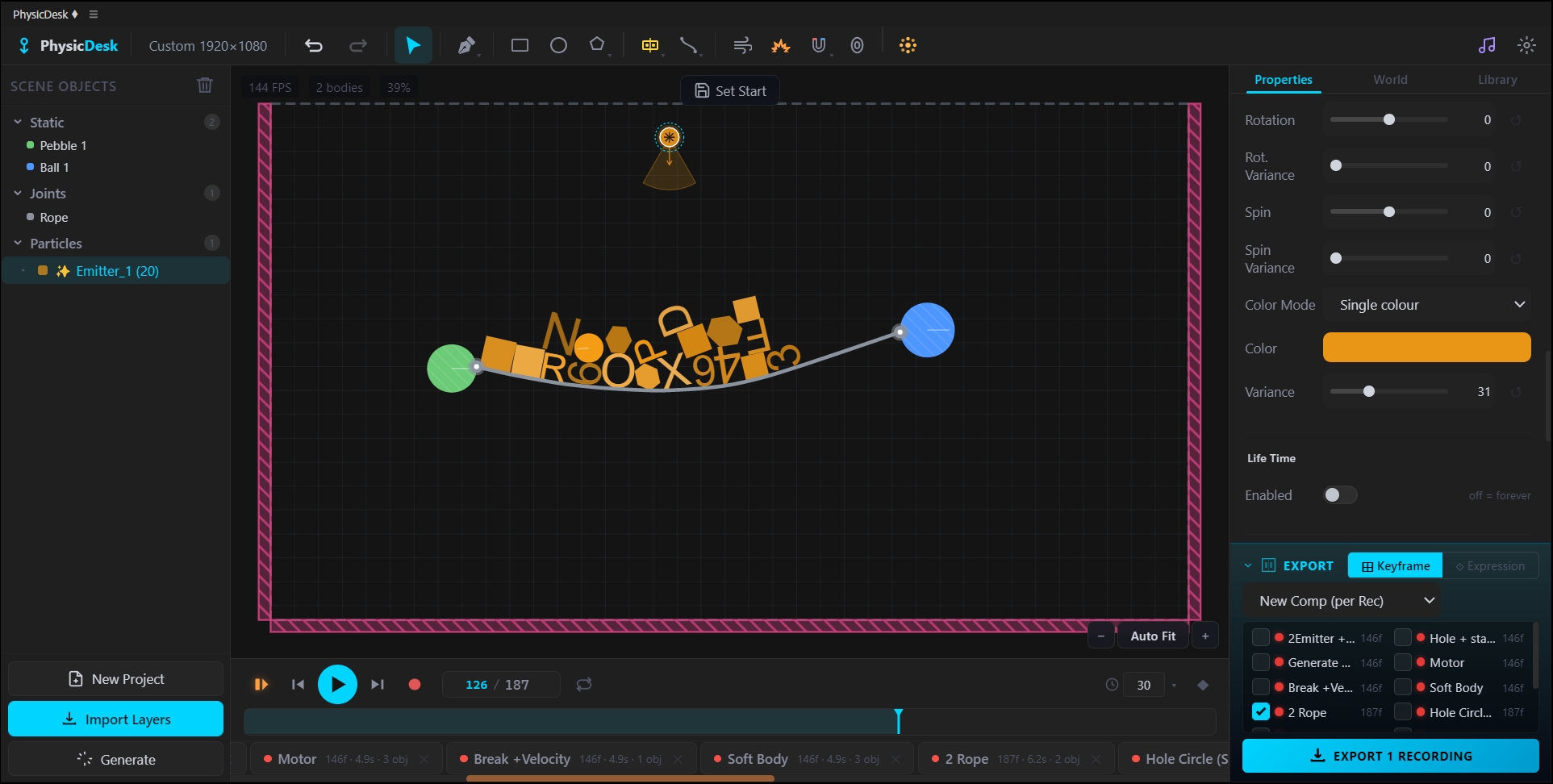Open the frame rate dropdown arrow
The height and width of the screenshot is (784, 1553).
[x=1174, y=686]
